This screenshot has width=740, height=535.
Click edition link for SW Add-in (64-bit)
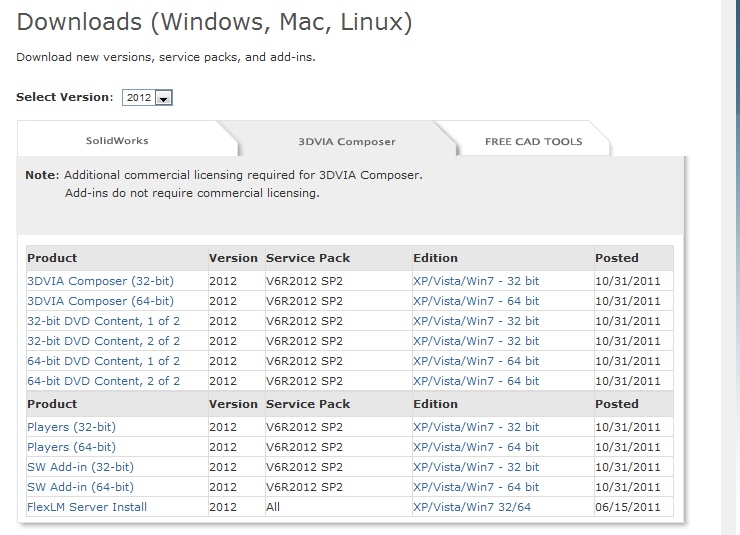(476, 487)
